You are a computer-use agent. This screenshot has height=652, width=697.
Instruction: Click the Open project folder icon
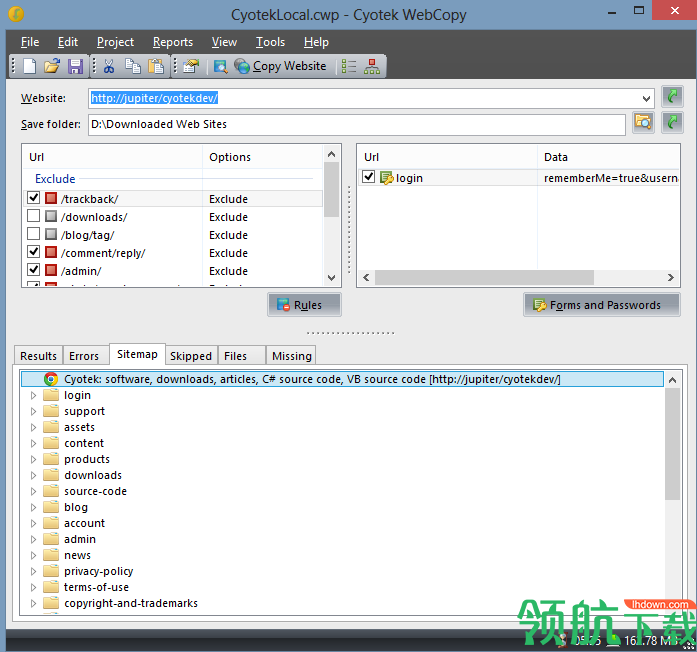click(52, 66)
